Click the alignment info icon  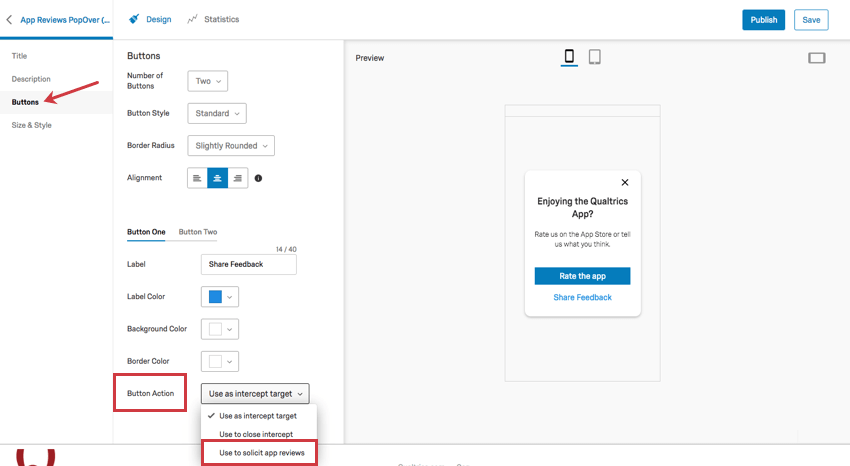tap(259, 178)
